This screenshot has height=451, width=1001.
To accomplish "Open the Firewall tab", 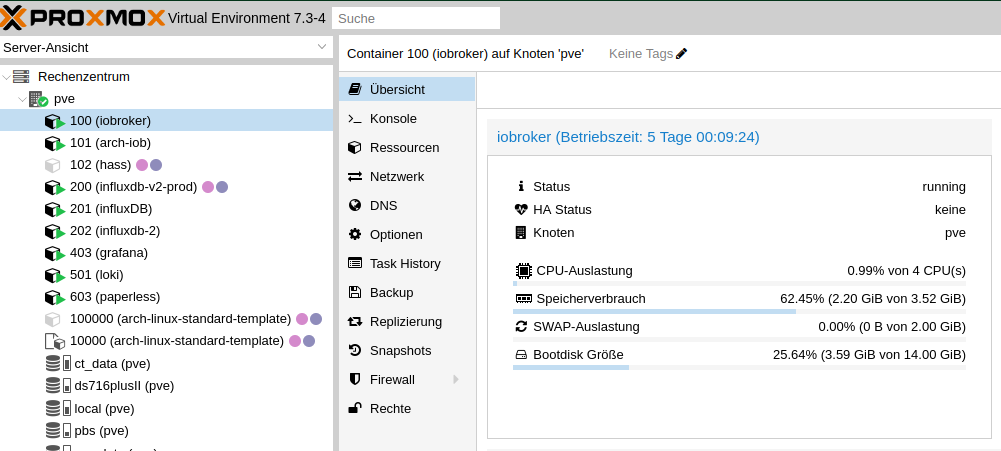I will click(407, 379).
